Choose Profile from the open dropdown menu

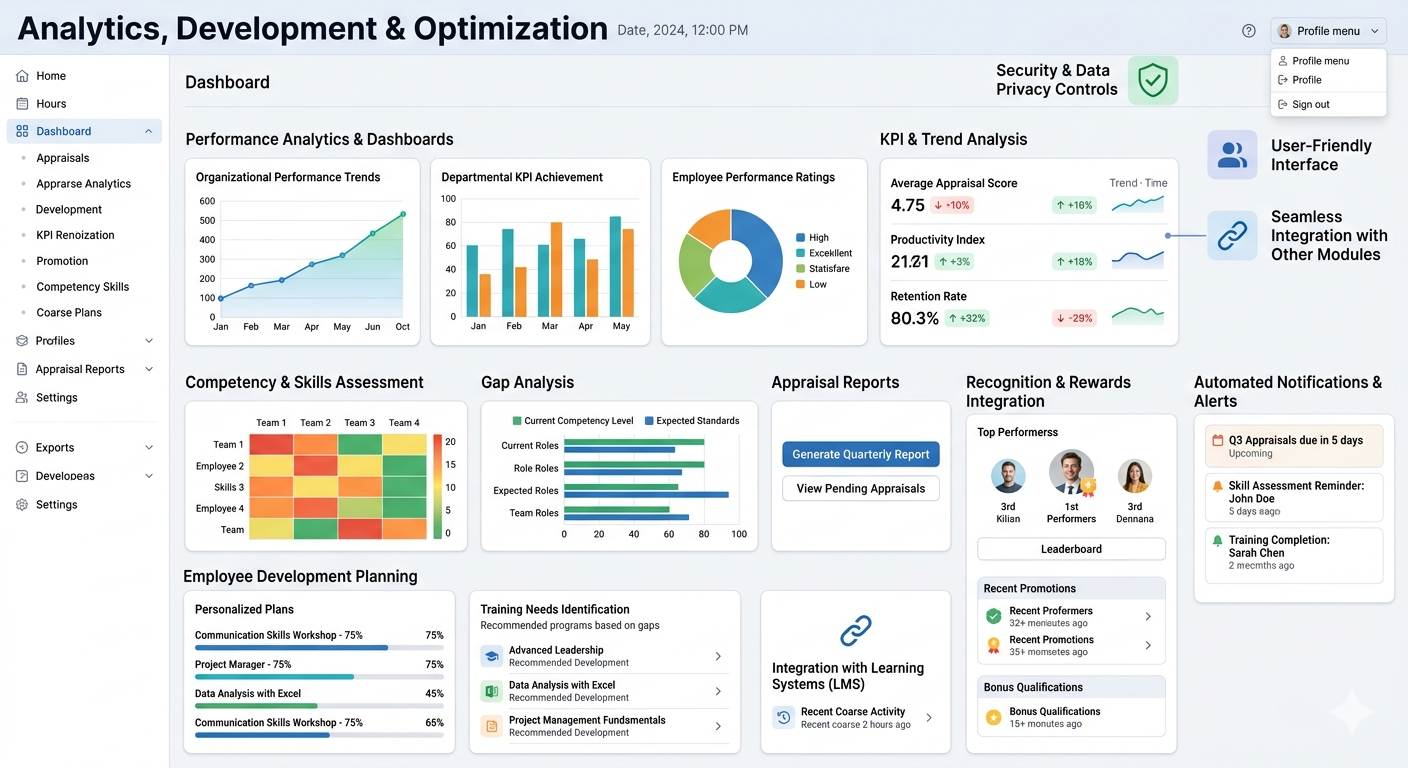1328,80
